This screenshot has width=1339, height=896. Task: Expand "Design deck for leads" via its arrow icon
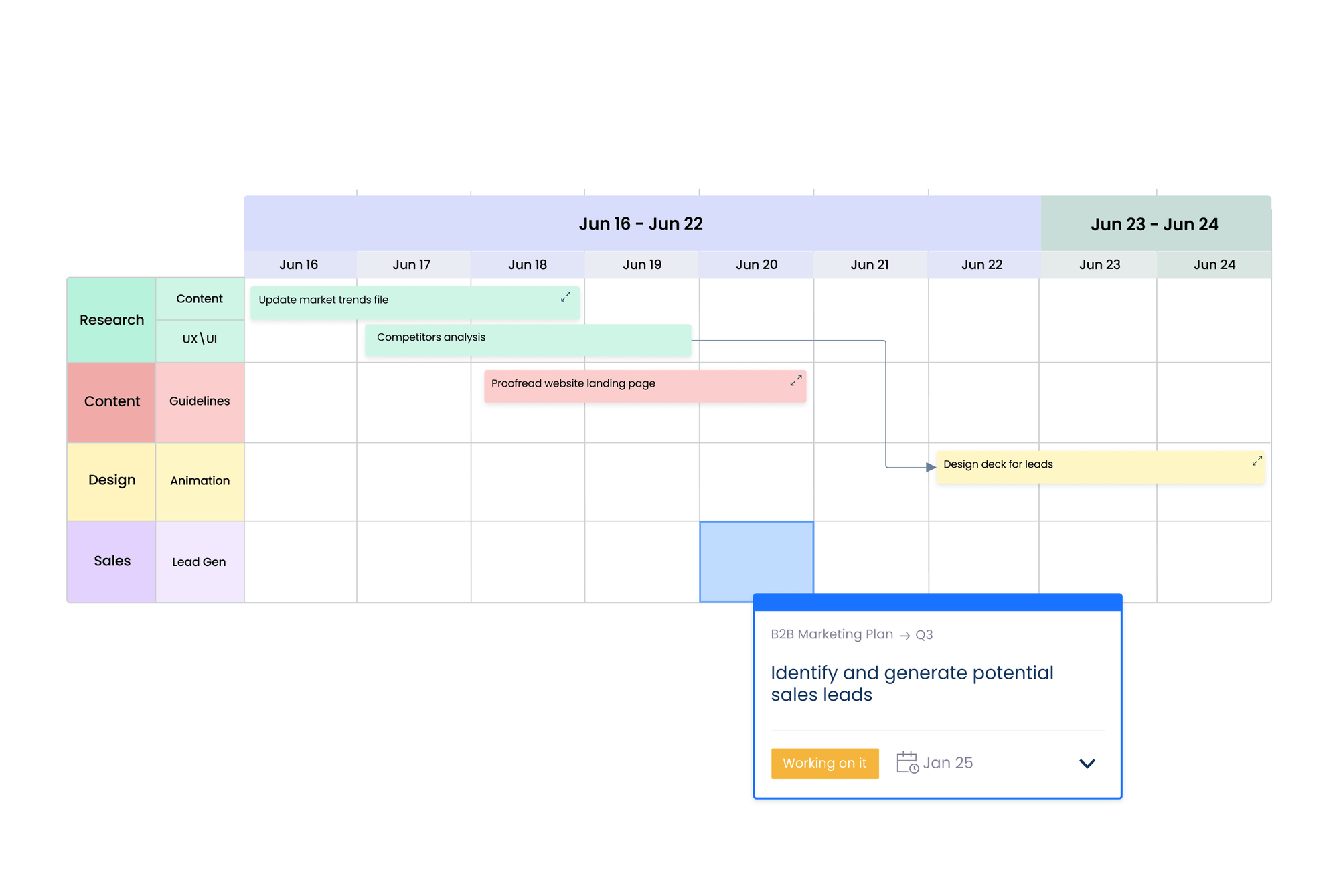[1257, 460]
